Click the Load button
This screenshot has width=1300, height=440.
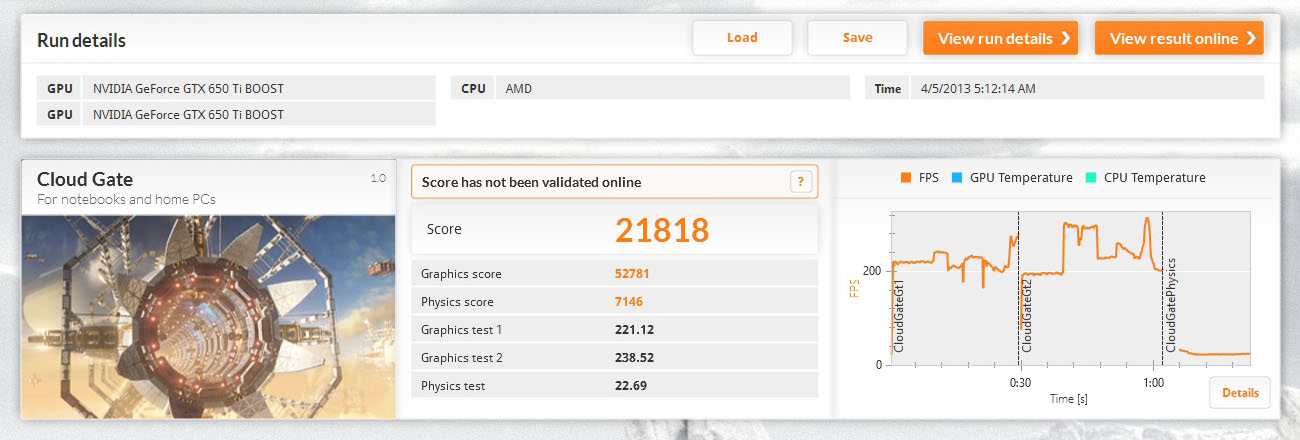(x=742, y=38)
